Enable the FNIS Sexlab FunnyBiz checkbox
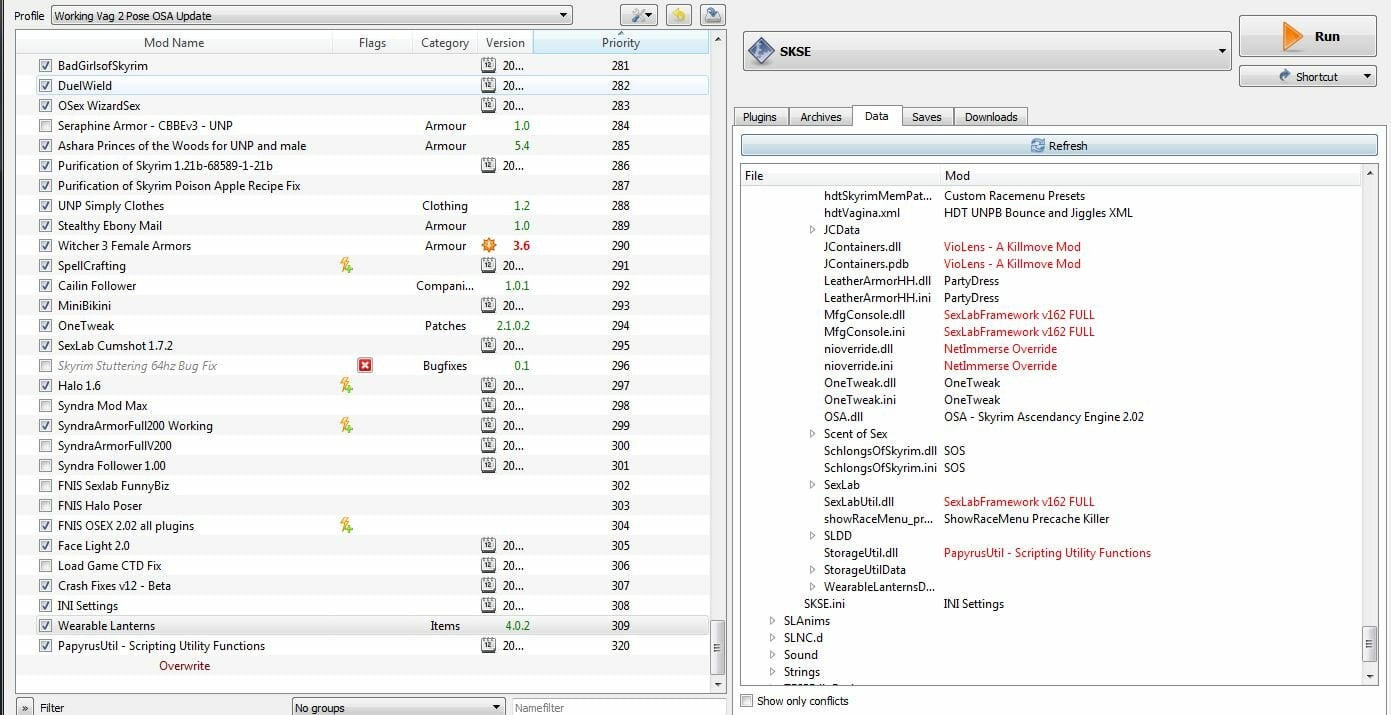 (45, 486)
